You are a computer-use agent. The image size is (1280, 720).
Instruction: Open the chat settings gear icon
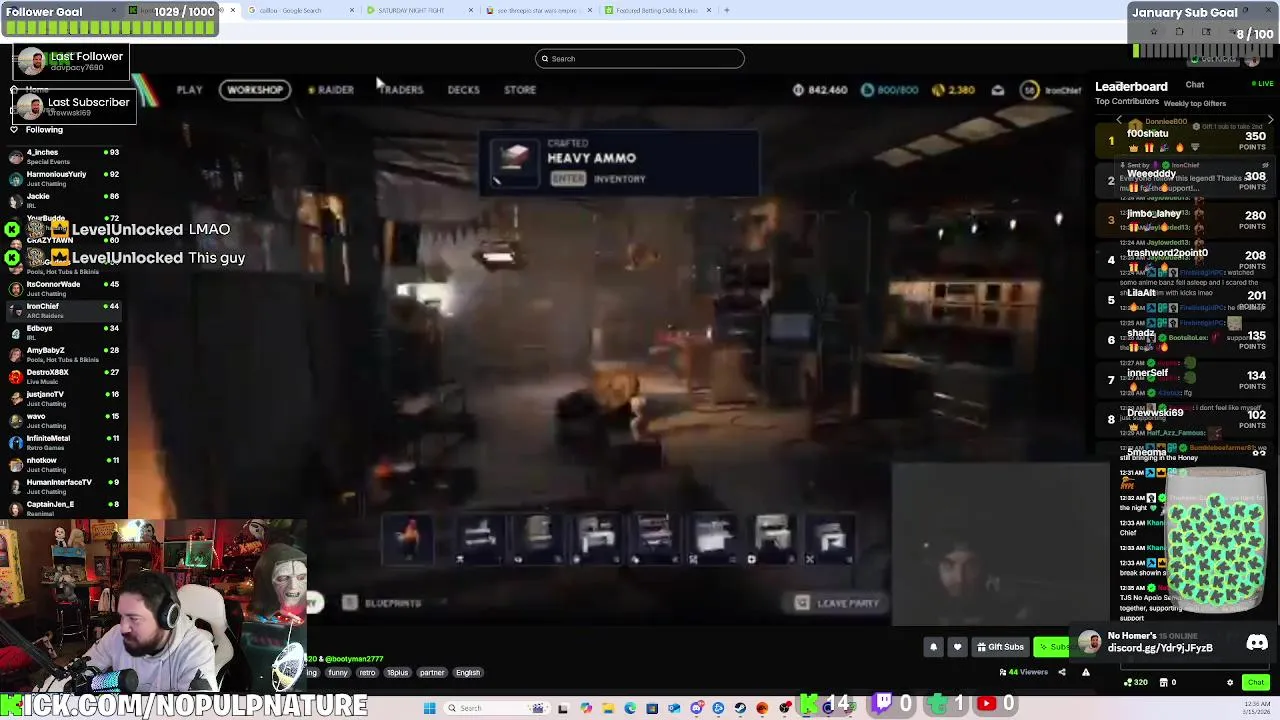click(1230, 683)
